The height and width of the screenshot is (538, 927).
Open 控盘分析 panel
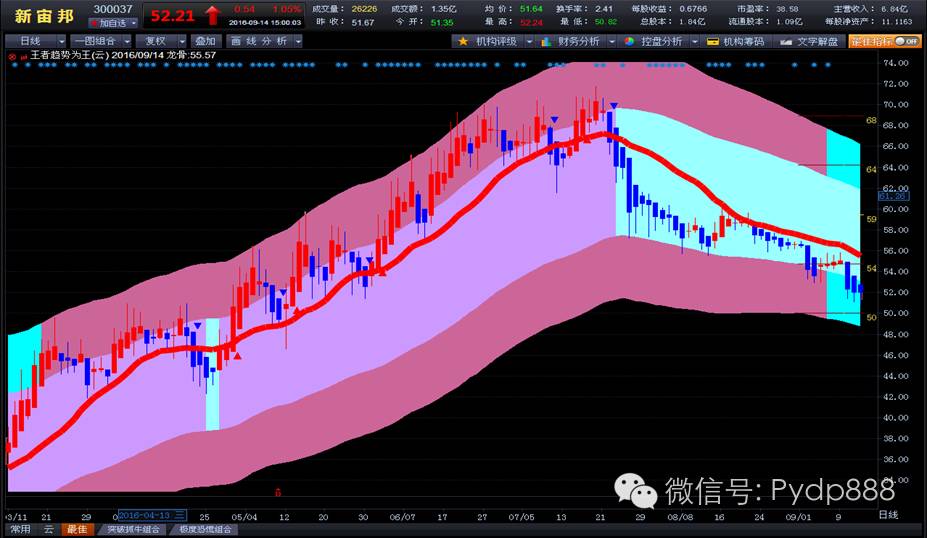(x=662, y=41)
